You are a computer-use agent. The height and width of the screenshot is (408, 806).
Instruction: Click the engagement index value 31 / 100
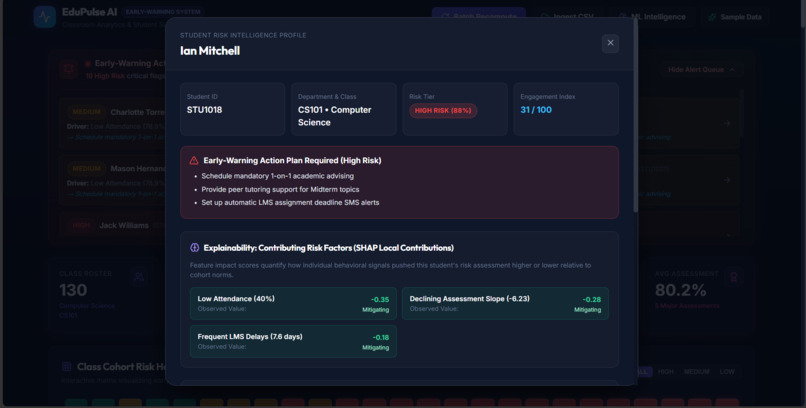[536, 110]
